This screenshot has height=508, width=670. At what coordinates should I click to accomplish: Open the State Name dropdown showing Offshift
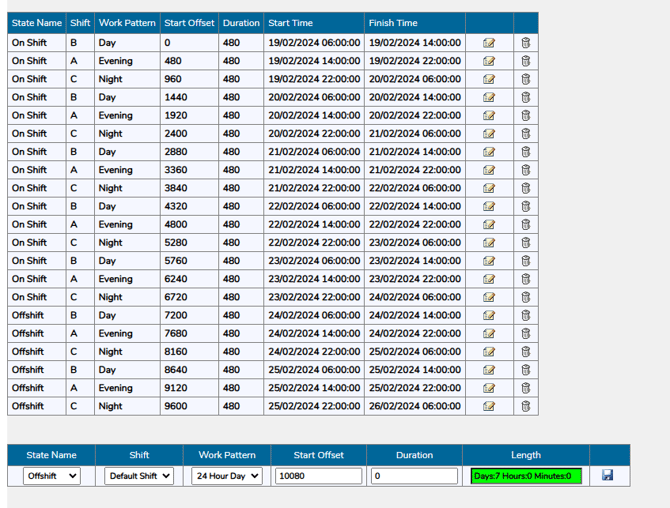pos(51,476)
